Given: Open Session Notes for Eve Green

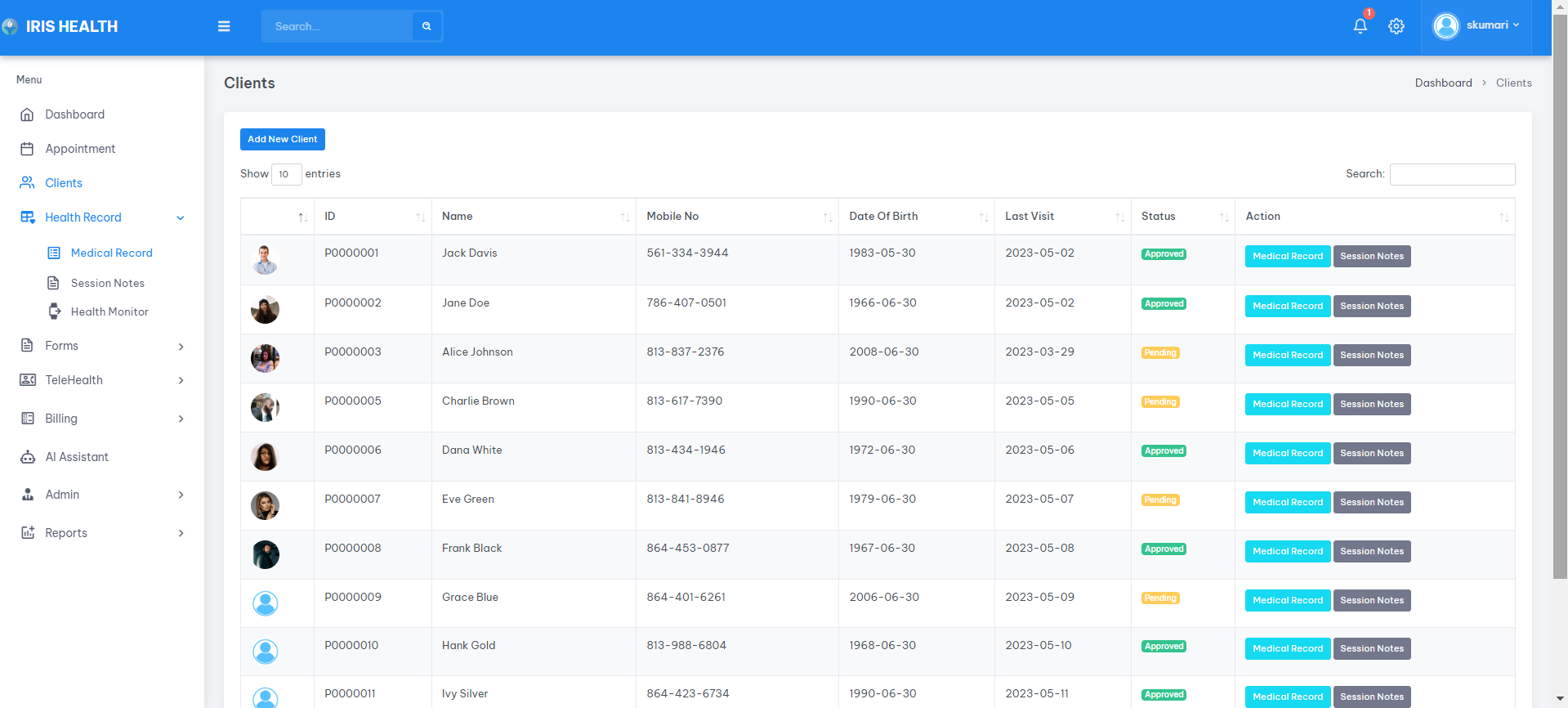Looking at the screenshot, I should point(1372,503).
